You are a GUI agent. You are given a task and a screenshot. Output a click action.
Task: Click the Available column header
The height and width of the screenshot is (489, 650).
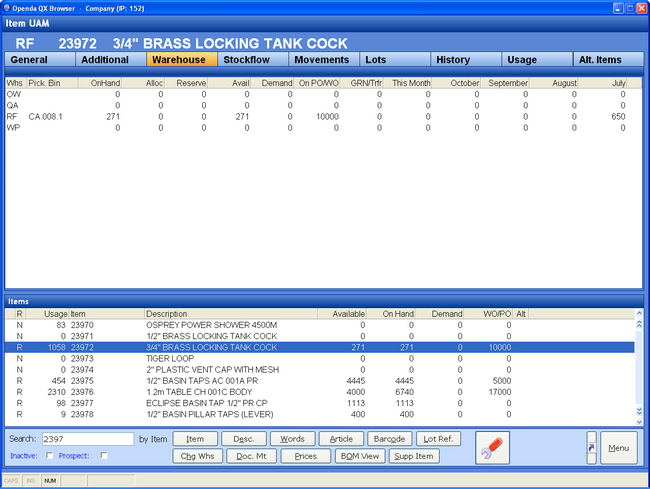click(342, 314)
